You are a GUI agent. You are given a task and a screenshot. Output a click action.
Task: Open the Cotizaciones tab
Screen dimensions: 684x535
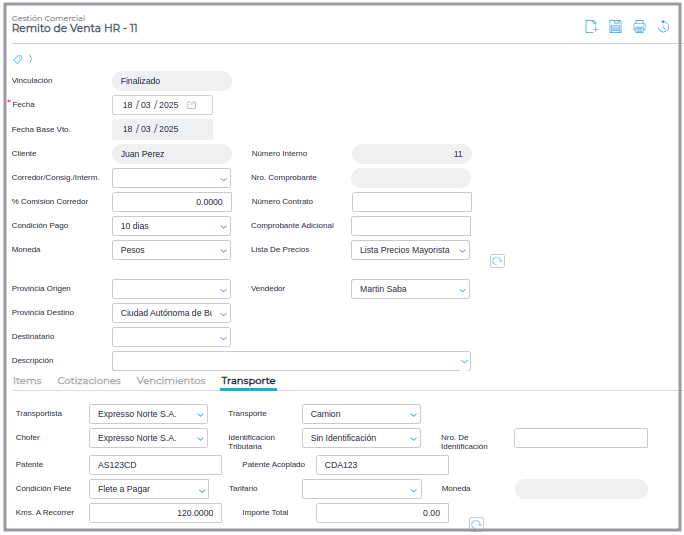point(89,381)
